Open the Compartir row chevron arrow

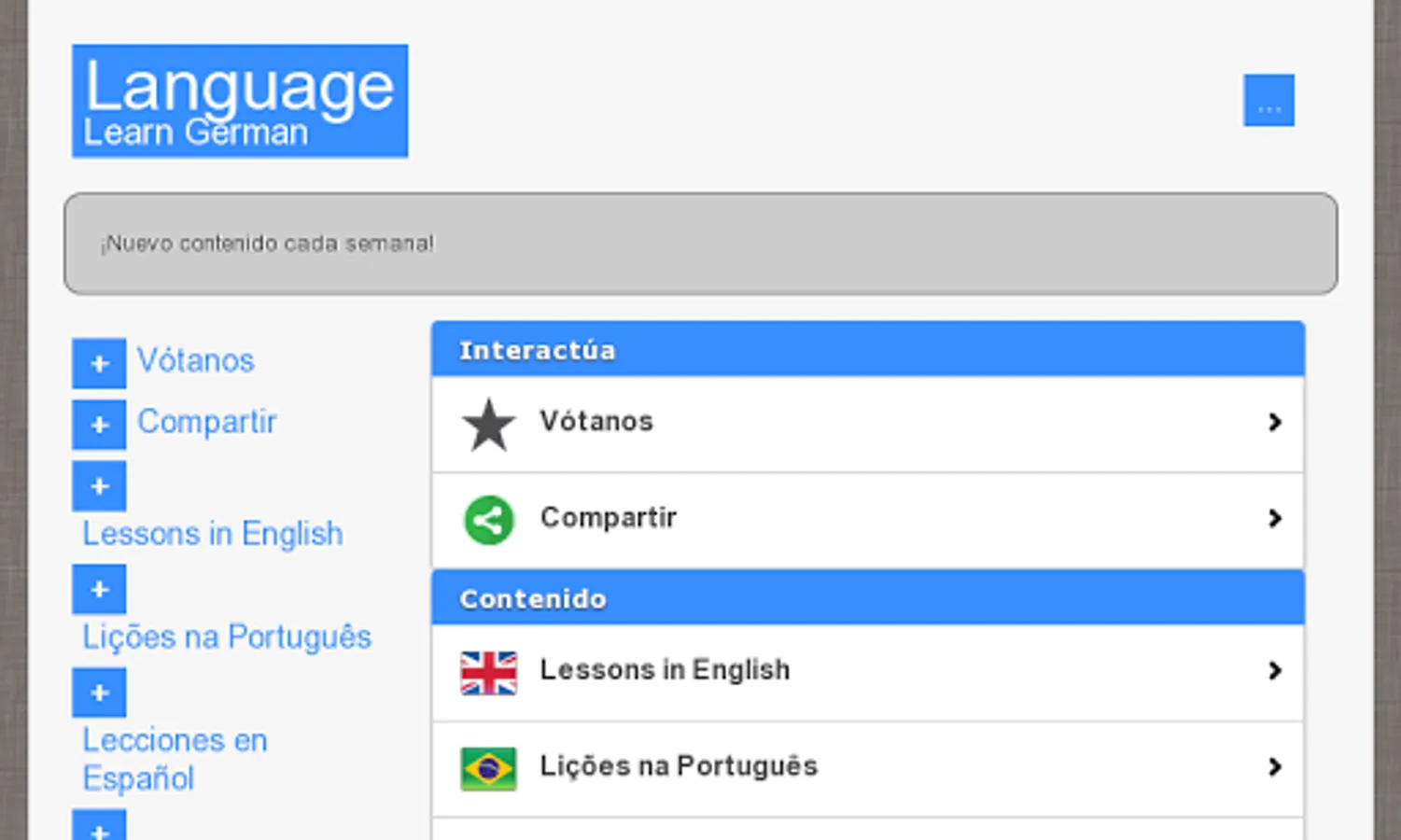1275,519
